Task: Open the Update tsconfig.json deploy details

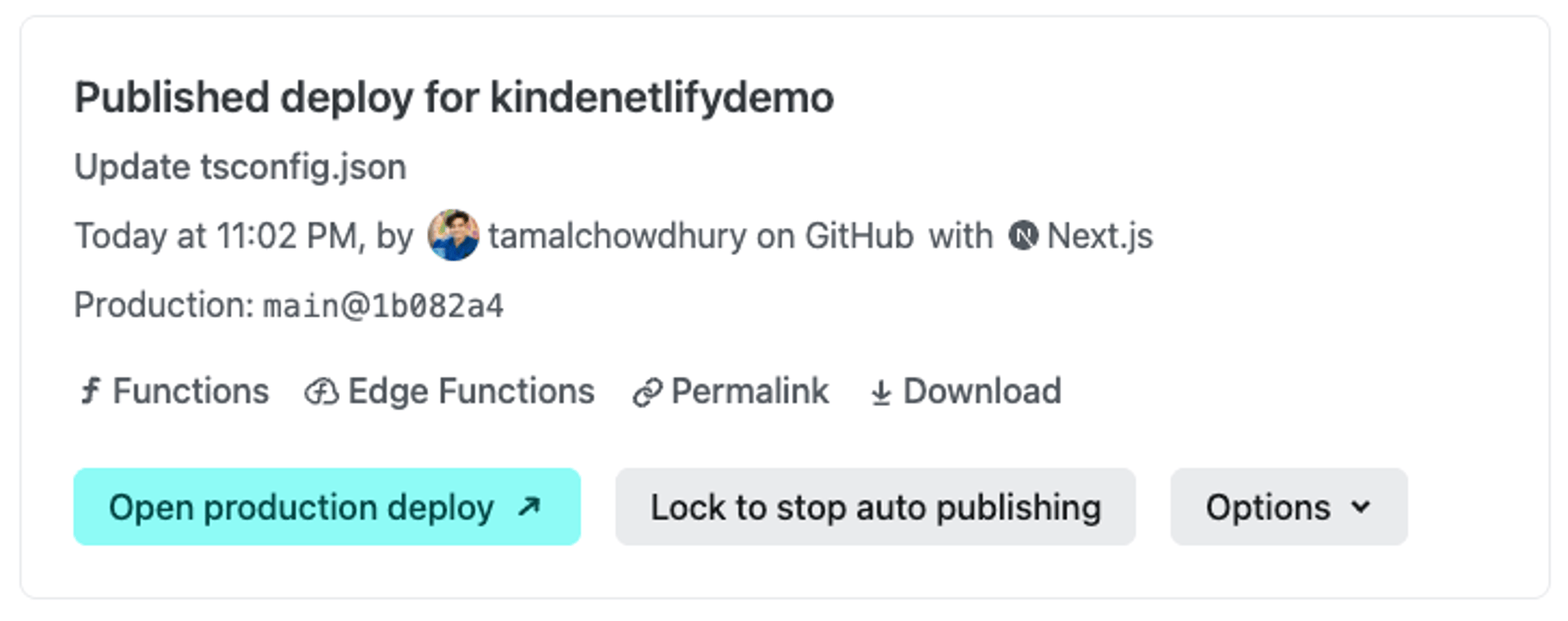Action: click(239, 166)
